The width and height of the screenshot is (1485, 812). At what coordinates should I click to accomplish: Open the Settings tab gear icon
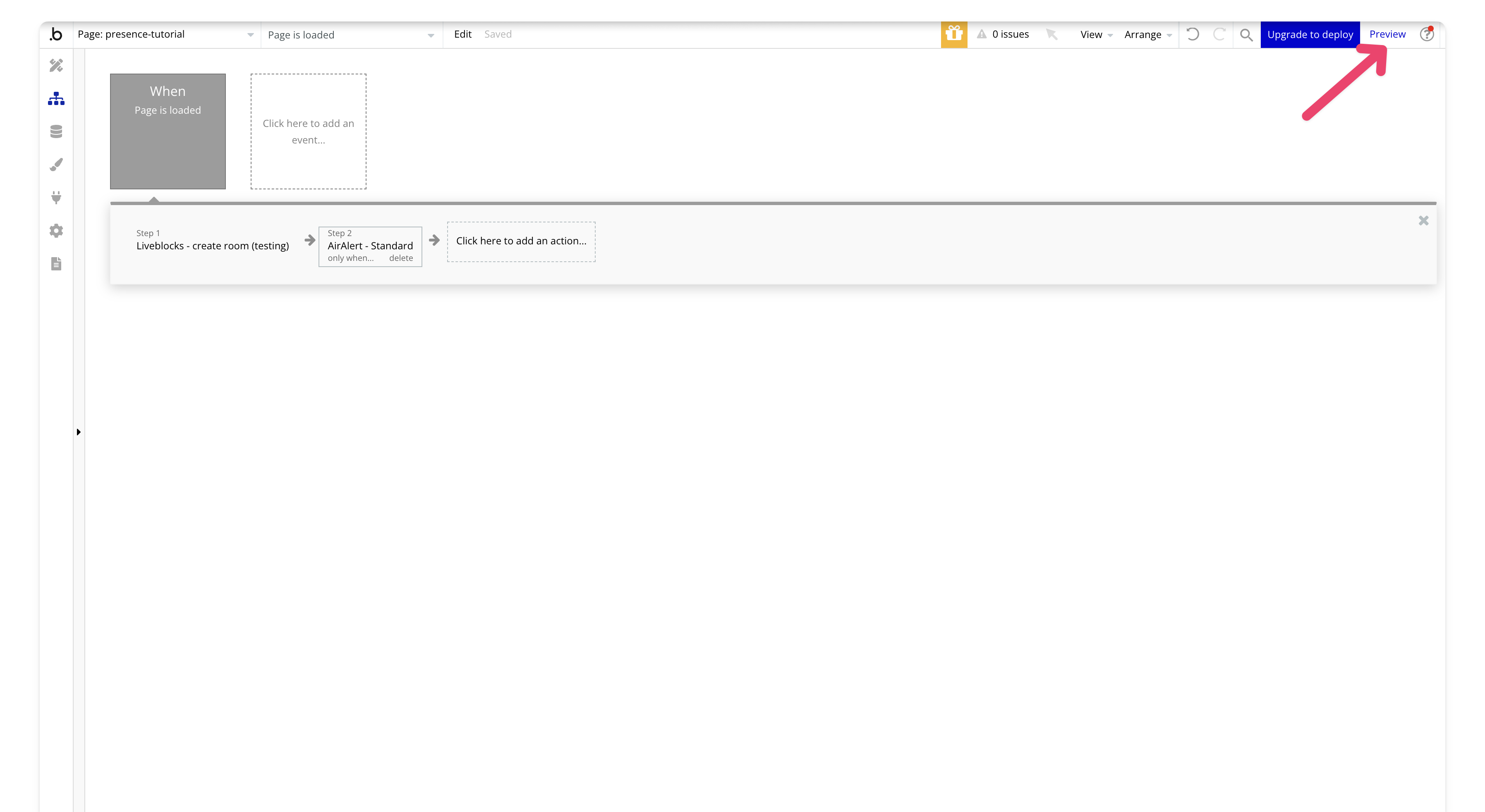click(x=56, y=231)
